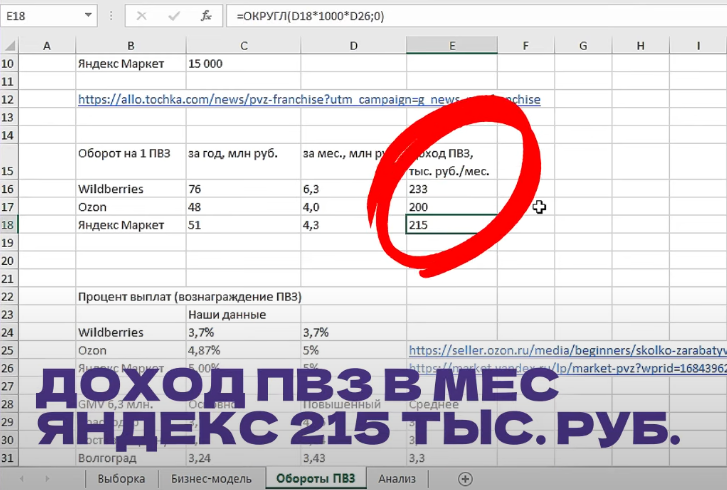Click the Enter formula checkmark icon
Screen dimensions: 727x490
(x=174, y=16)
